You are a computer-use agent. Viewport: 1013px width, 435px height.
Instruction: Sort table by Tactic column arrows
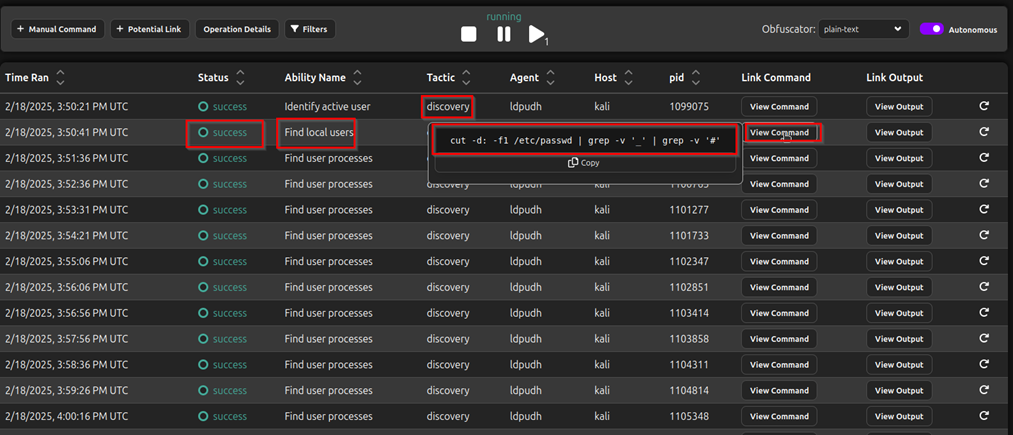(466, 78)
